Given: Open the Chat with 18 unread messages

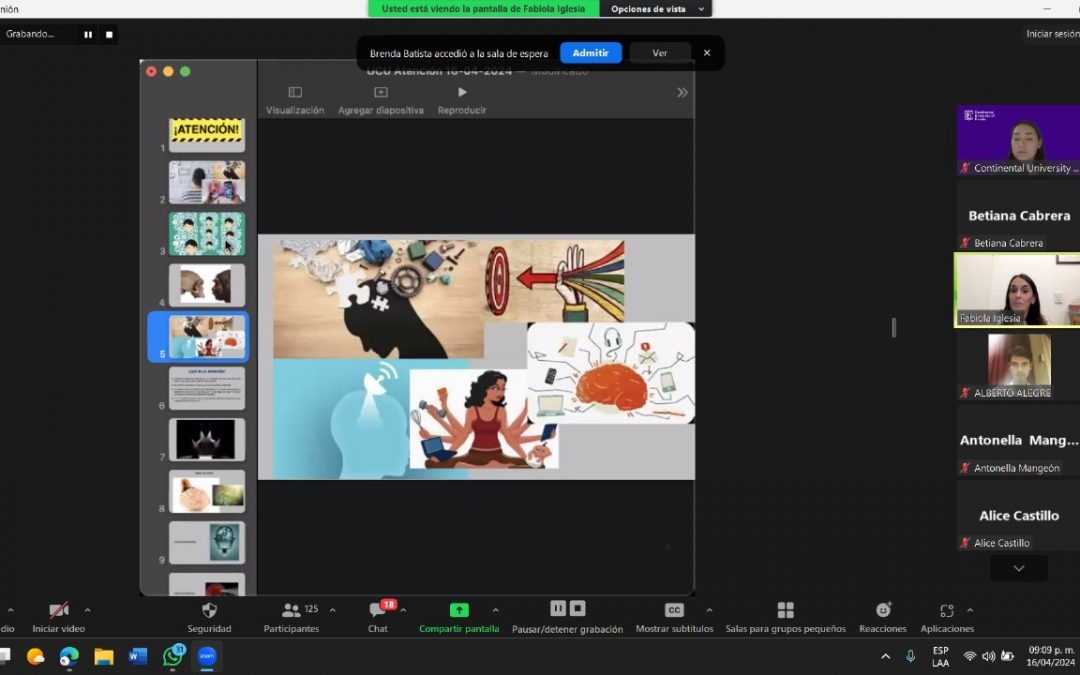Looking at the screenshot, I should (377, 611).
